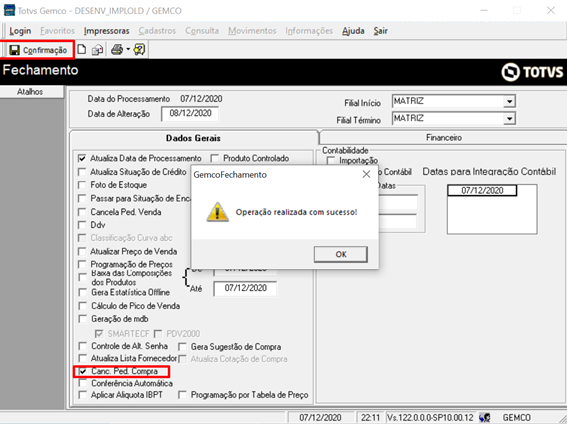Enable Controle de Alt. Senha checkbox
This screenshot has height=424, width=567.
(83, 346)
